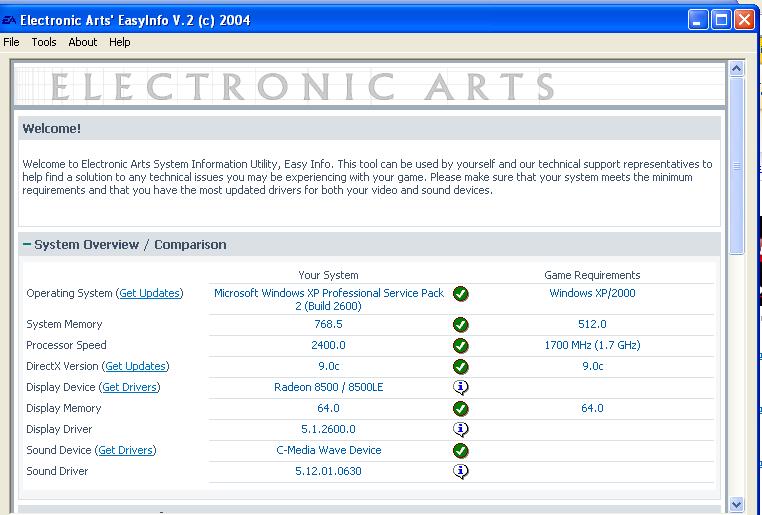This screenshot has height=515, width=762.
Task: Click the Display Memory row label
Action: click(x=64, y=408)
